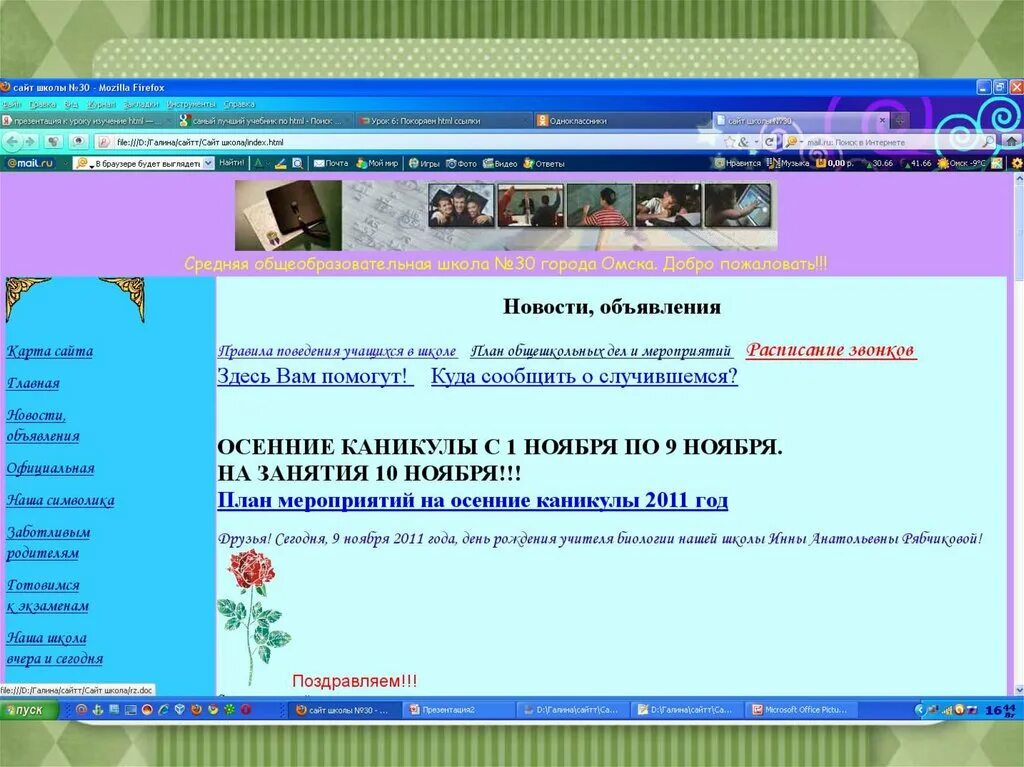Open the Правка menu
1024x767 pixels.
point(42,104)
